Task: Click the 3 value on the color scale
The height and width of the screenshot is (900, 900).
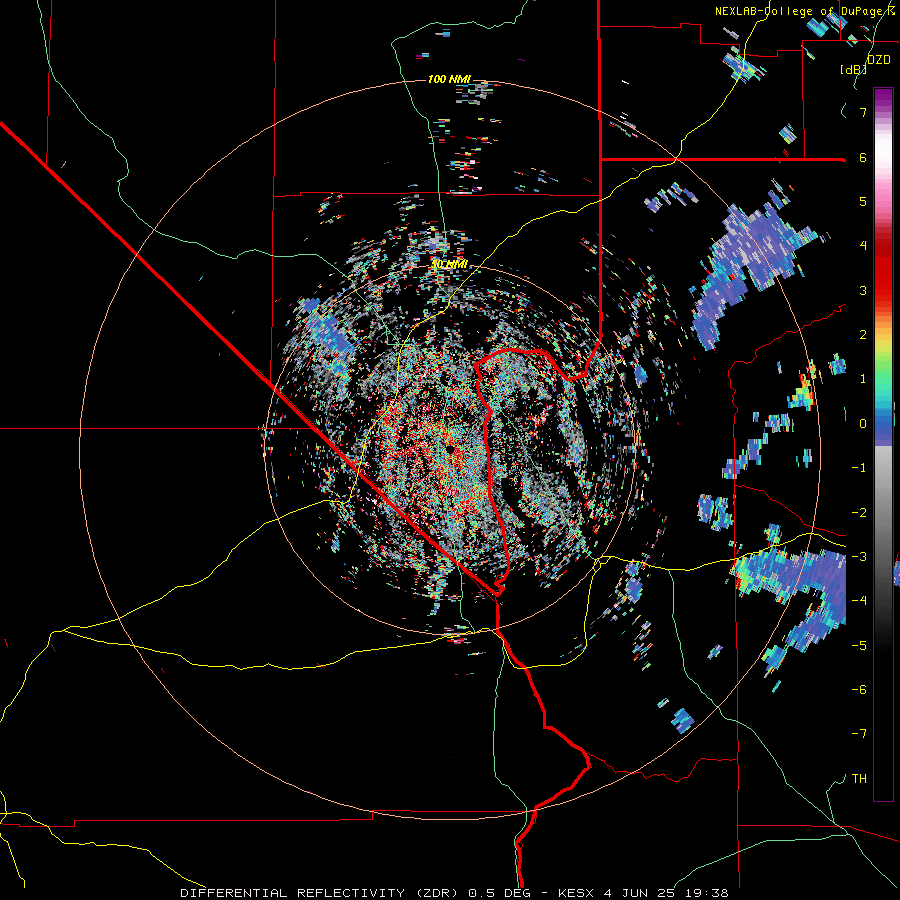Action: click(x=863, y=290)
